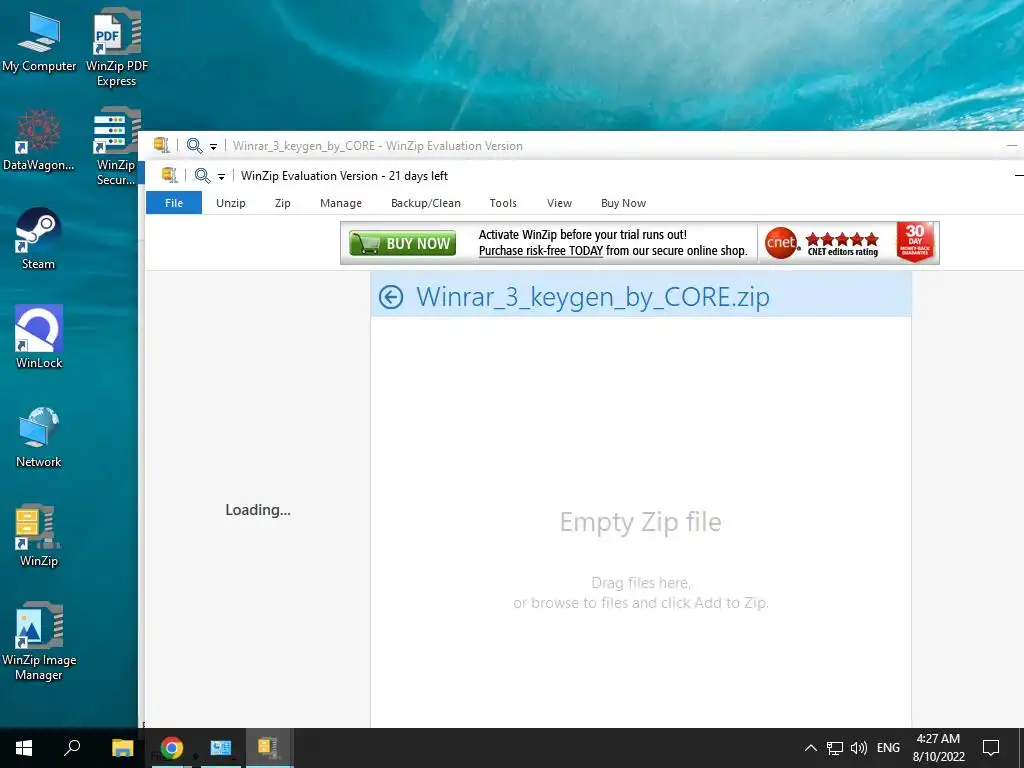Open Network desktop icon
The width and height of the screenshot is (1024, 768).
click(x=39, y=436)
